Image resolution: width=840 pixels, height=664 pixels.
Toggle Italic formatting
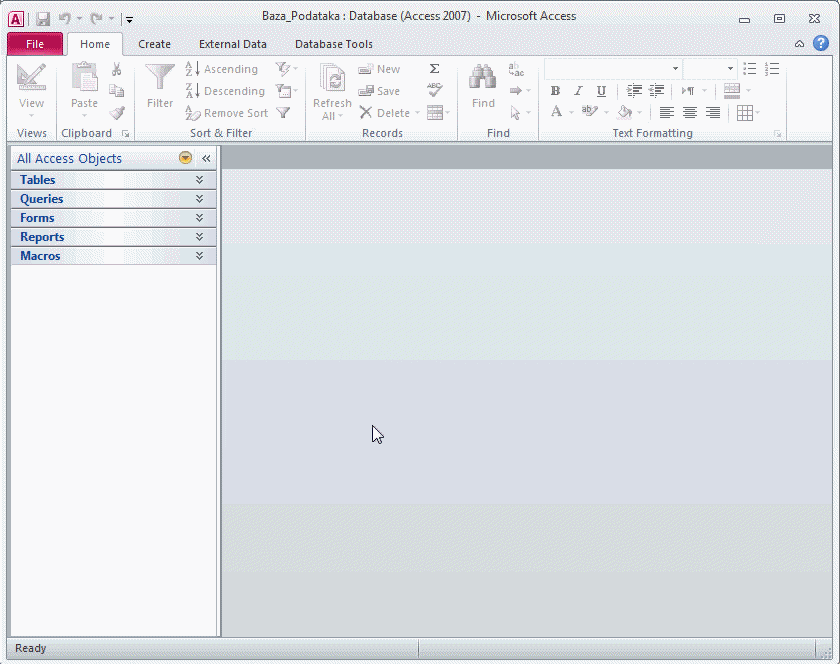click(x=578, y=91)
